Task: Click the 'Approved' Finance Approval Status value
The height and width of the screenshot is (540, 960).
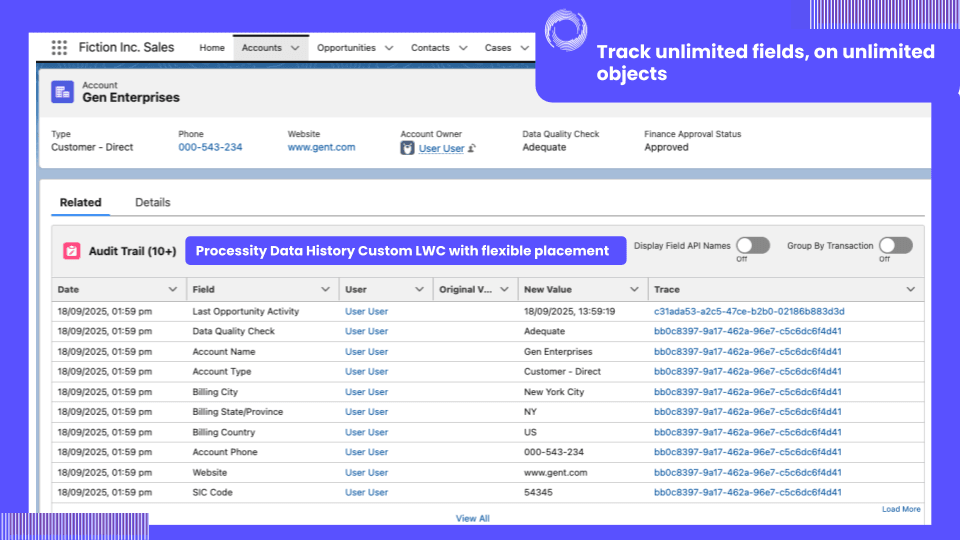Action: pyautogui.click(x=666, y=148)
